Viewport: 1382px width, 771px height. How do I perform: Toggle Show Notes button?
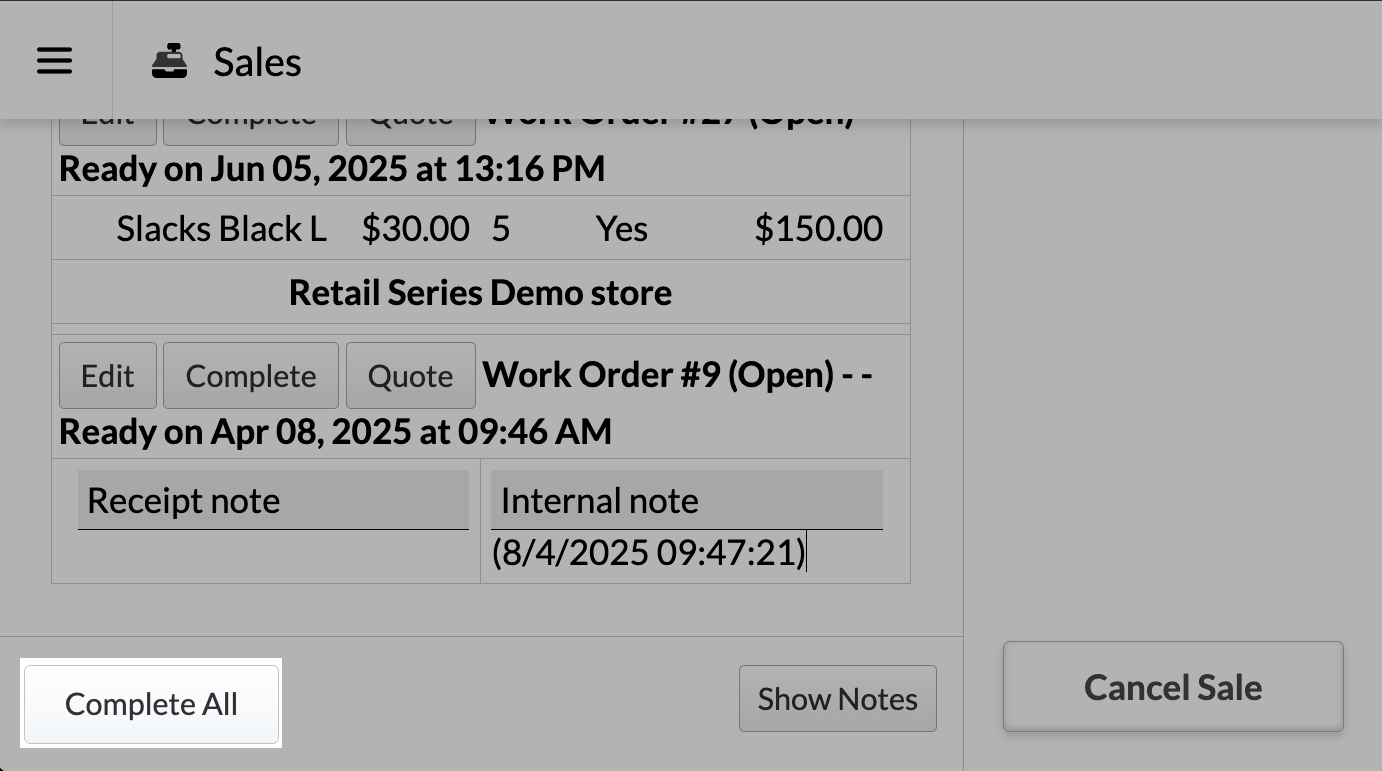pyautogui.click(x=837, y=699)
